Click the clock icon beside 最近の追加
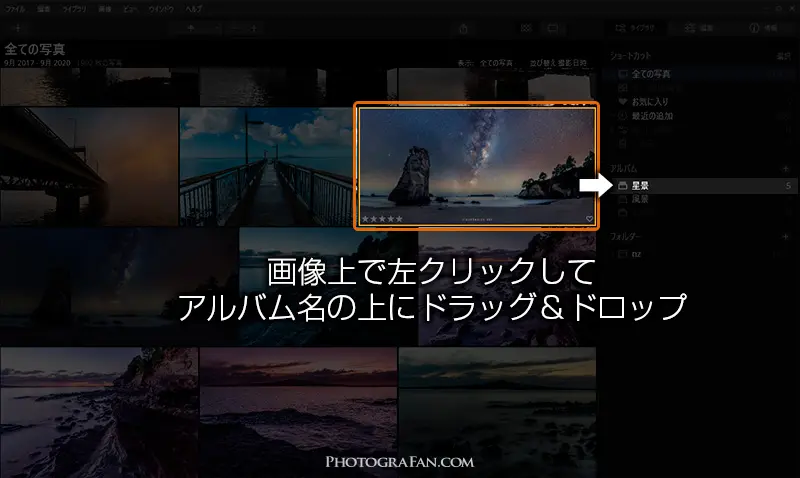The height and width of the screenshot is (478, 800). tap(622, 116)
